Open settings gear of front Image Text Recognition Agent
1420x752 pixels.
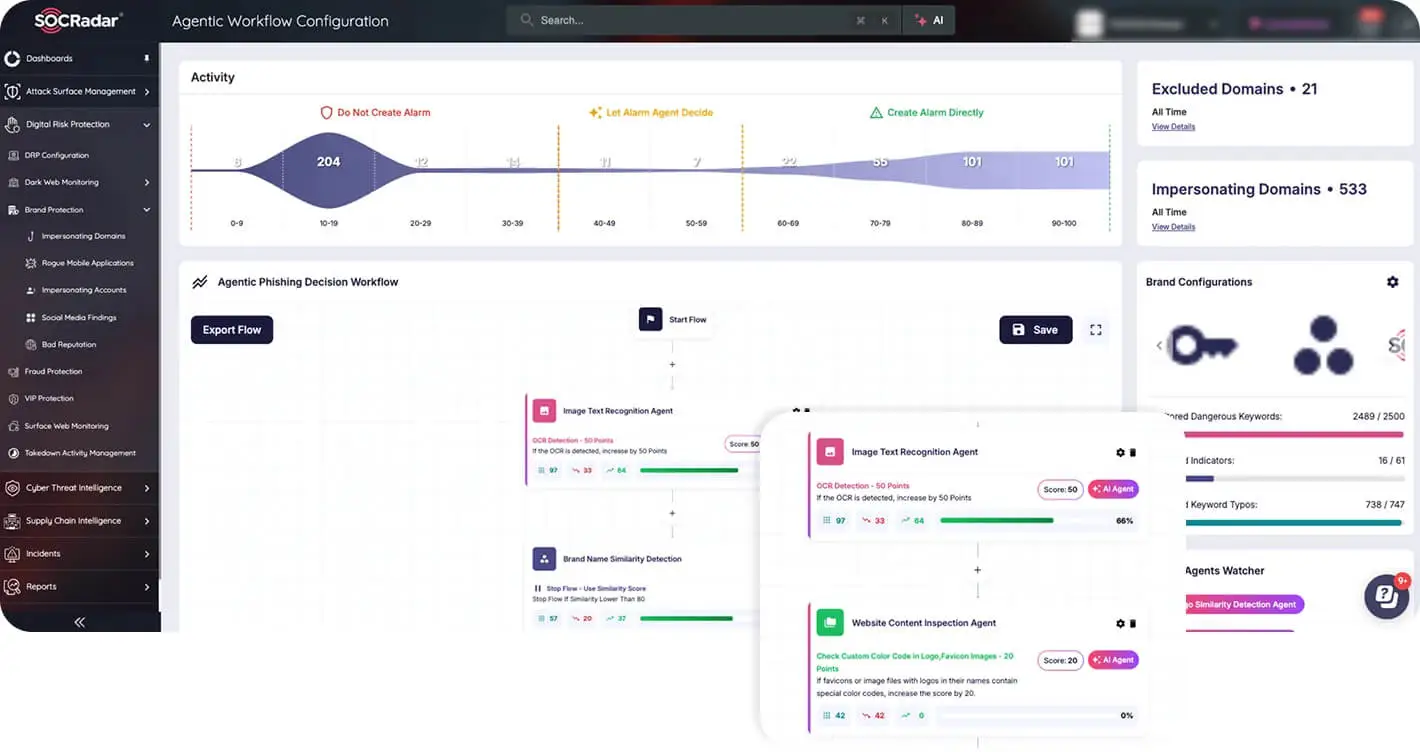tap(1120, 453)
